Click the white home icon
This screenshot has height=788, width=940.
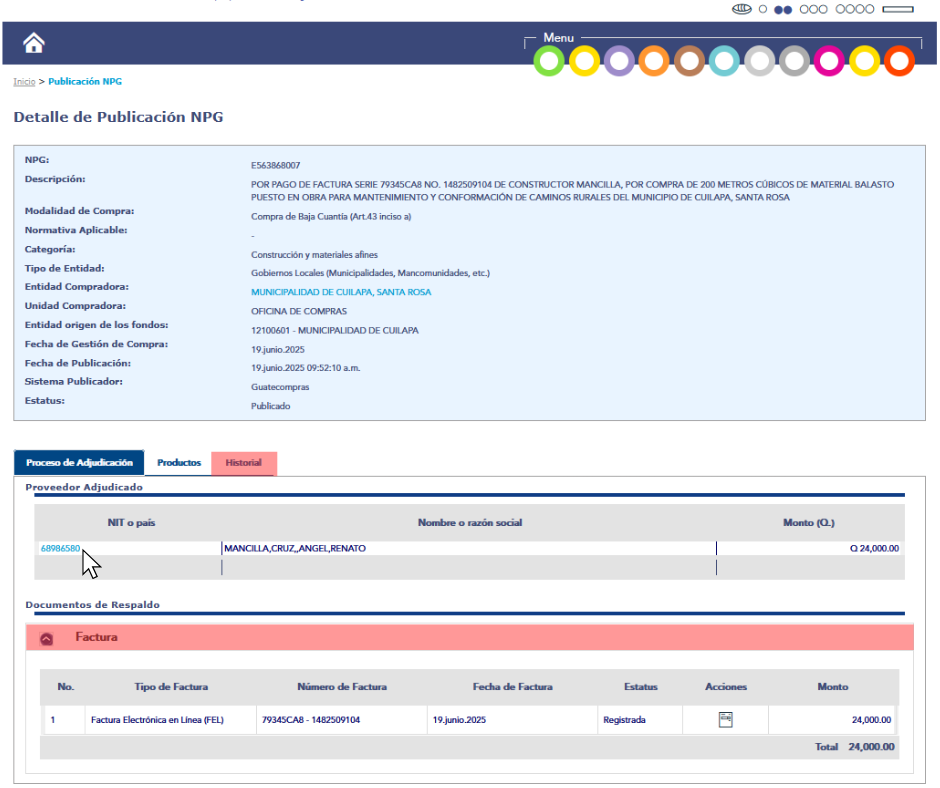pos(34,43)
